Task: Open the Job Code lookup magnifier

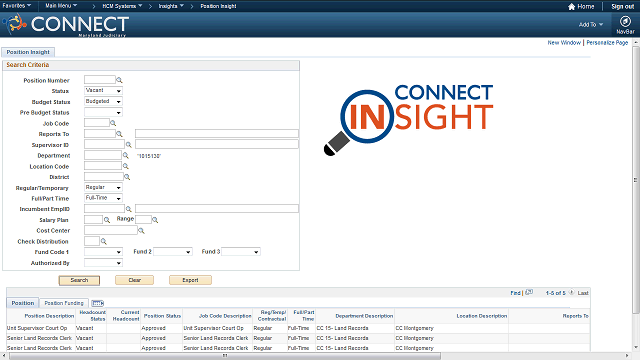Action: click(113, 123)
